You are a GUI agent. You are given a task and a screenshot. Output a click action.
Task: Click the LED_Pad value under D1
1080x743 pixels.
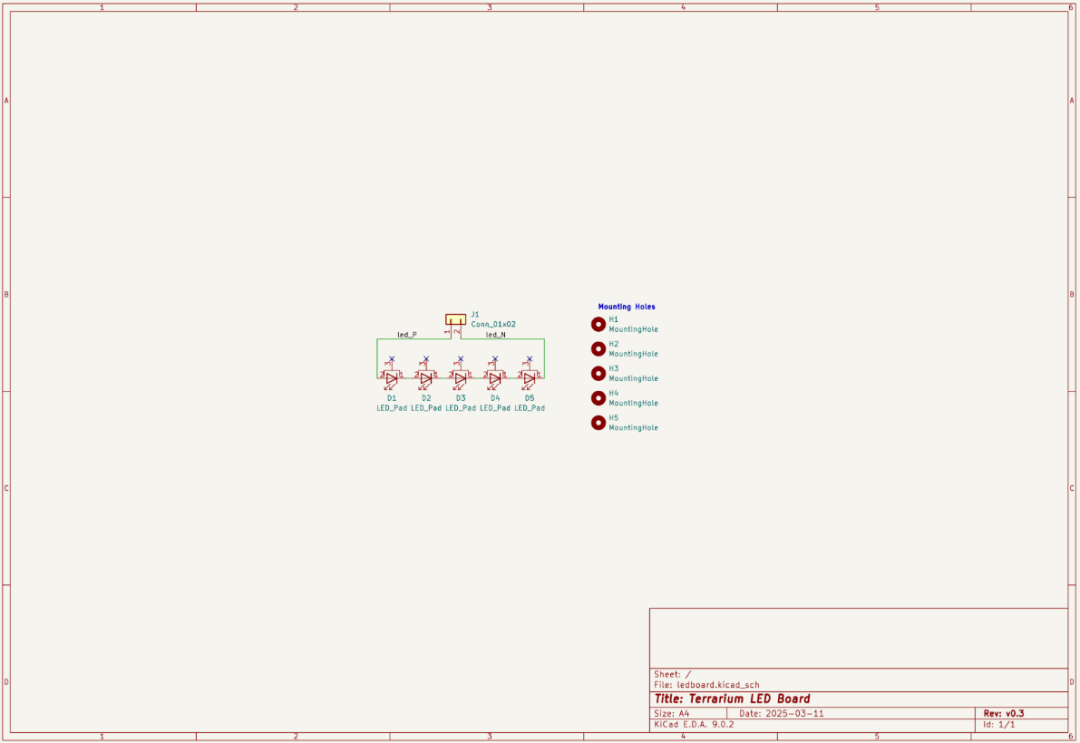coord(391,408)
